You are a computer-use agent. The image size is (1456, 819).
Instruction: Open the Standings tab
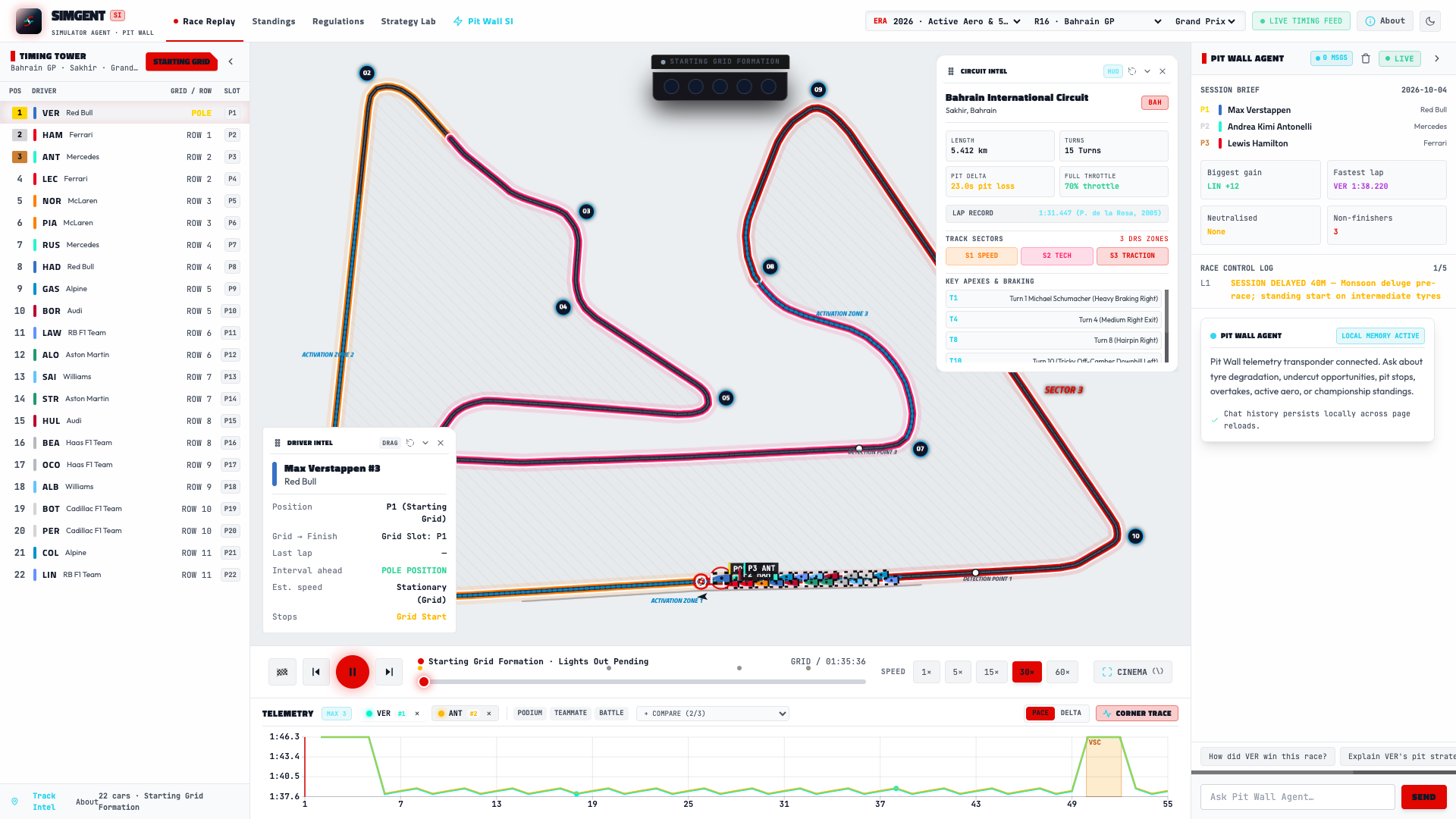pyautogui.click(x=274, y=21)
